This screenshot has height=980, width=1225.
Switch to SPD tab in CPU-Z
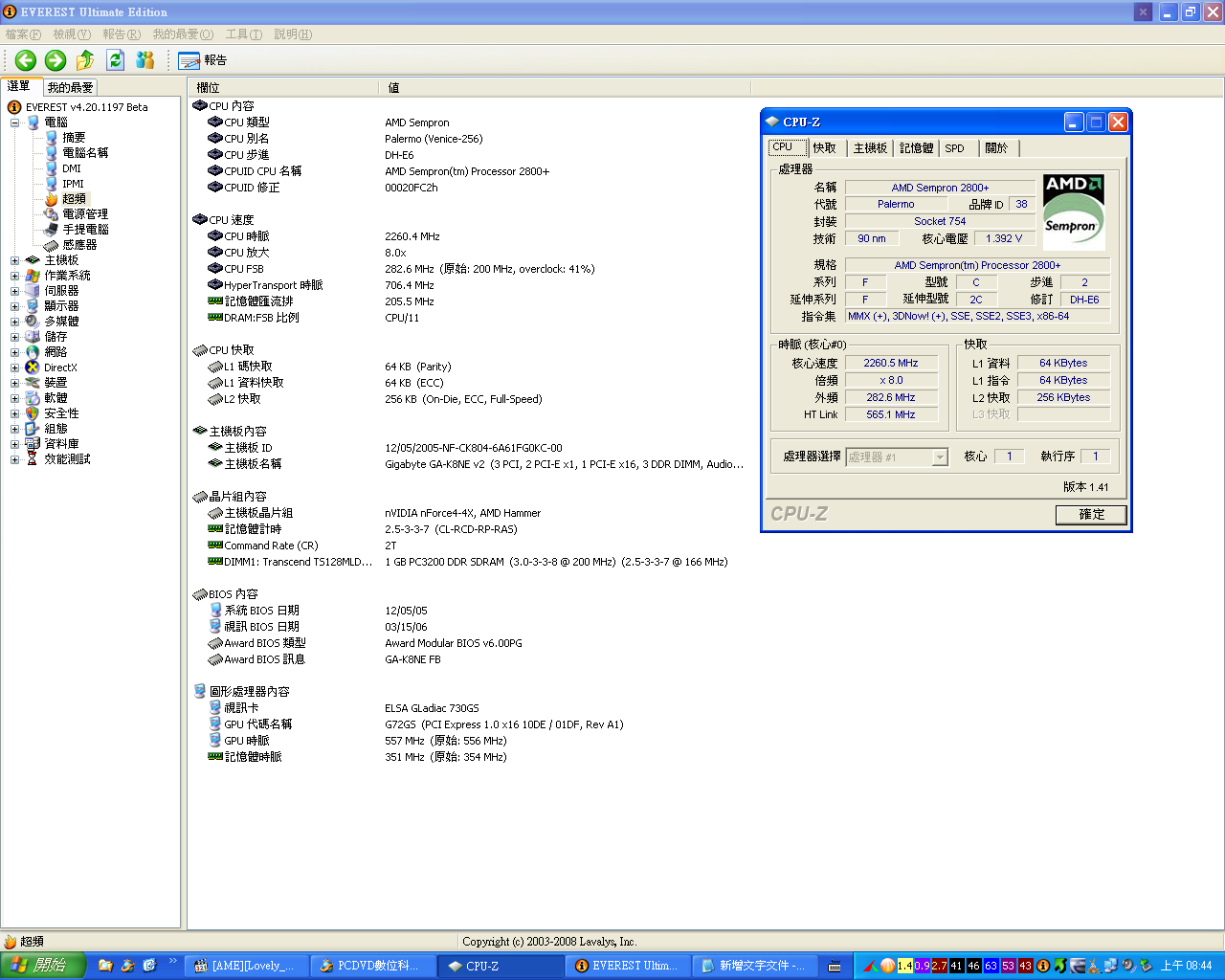[x=958, y=148]
